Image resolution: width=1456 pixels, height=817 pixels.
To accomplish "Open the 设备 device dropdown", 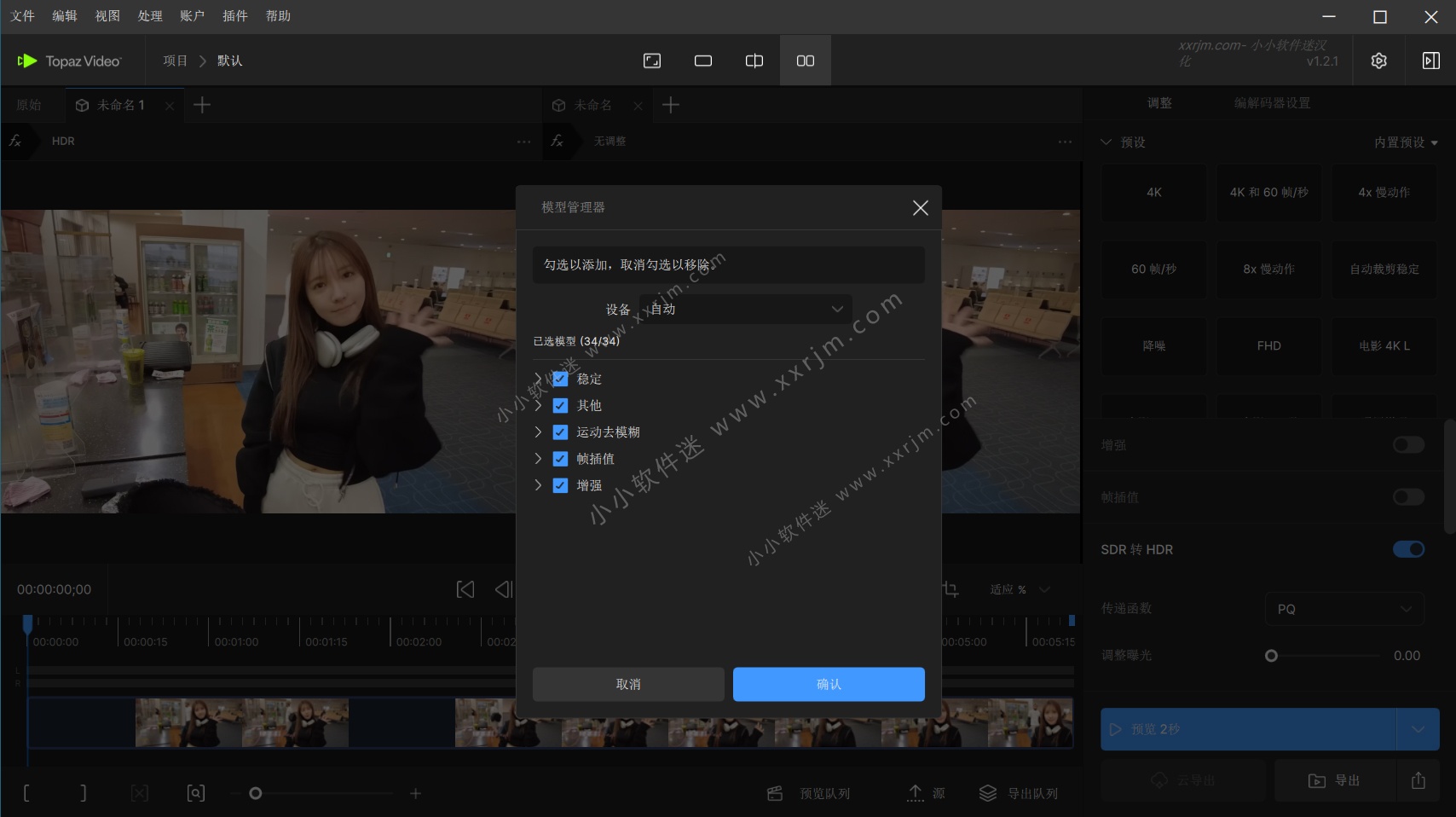I will coord(746,309).
